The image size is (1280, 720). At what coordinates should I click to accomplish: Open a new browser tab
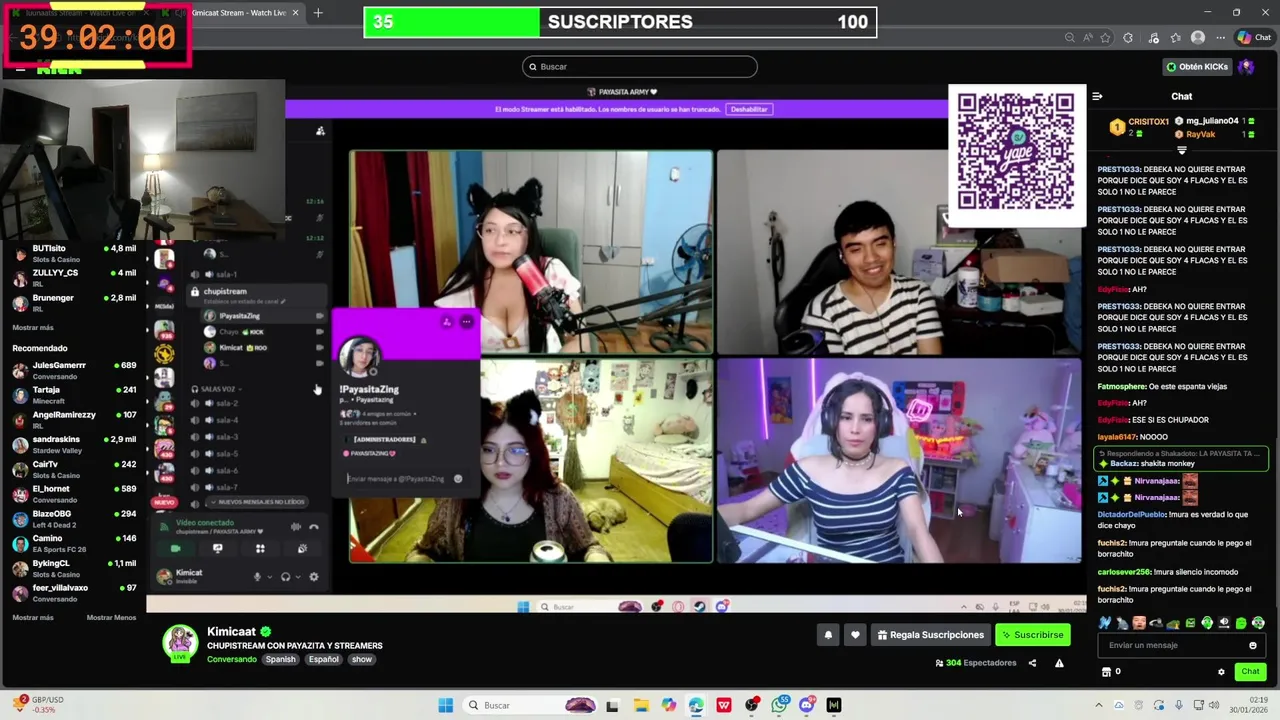click(x=318, y=13)
